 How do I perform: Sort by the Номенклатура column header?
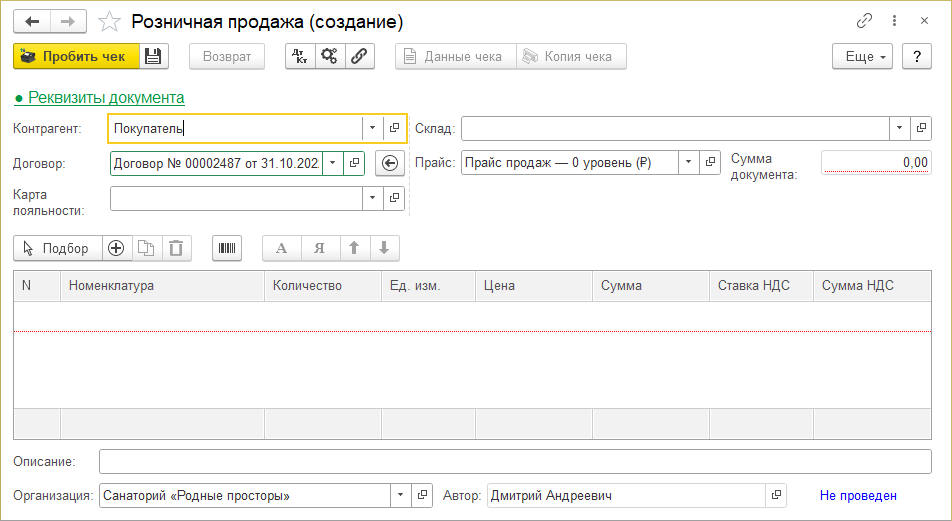pos(162,286)
